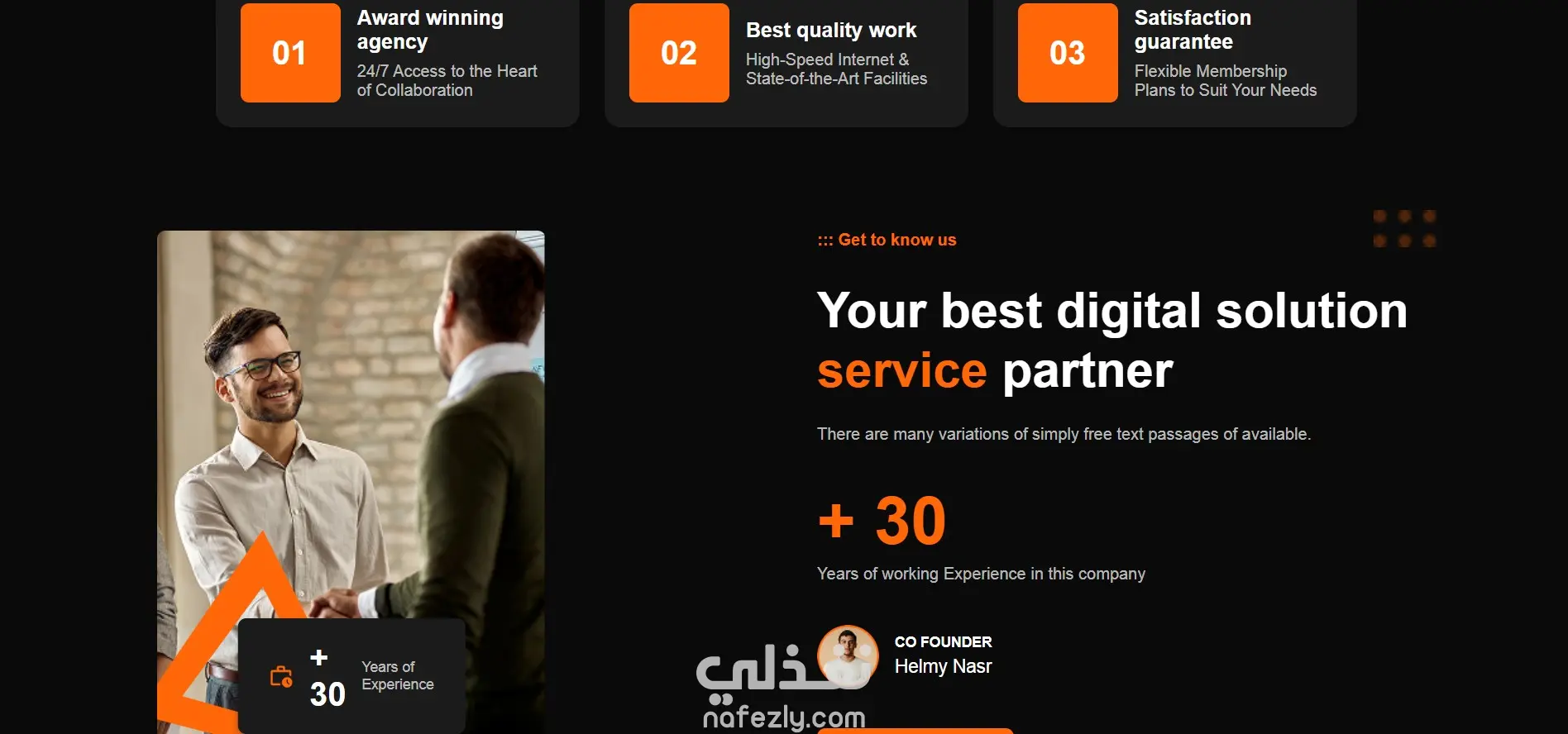Open the Award winning agency heading
This screenshot has height=734, width=1568.
coord(430,30)
